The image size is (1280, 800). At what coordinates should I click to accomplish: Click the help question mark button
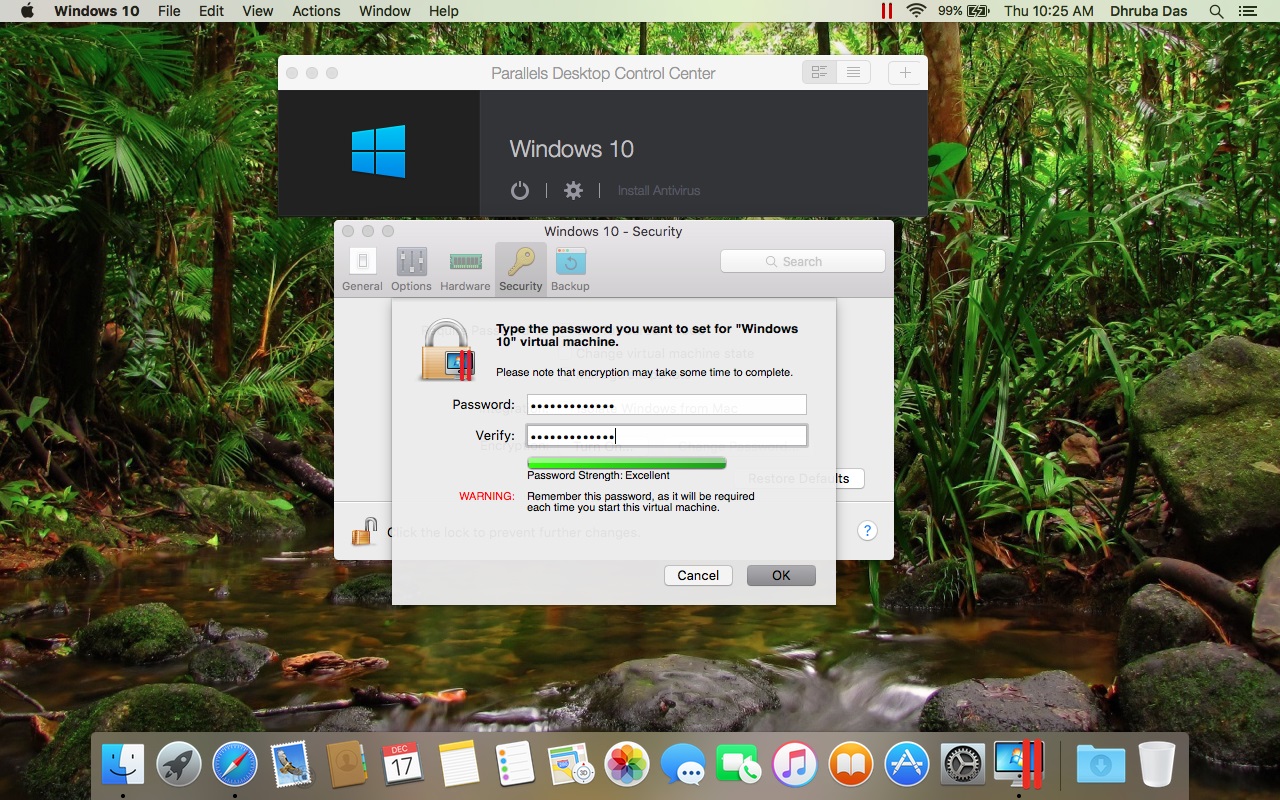point(868,531)
